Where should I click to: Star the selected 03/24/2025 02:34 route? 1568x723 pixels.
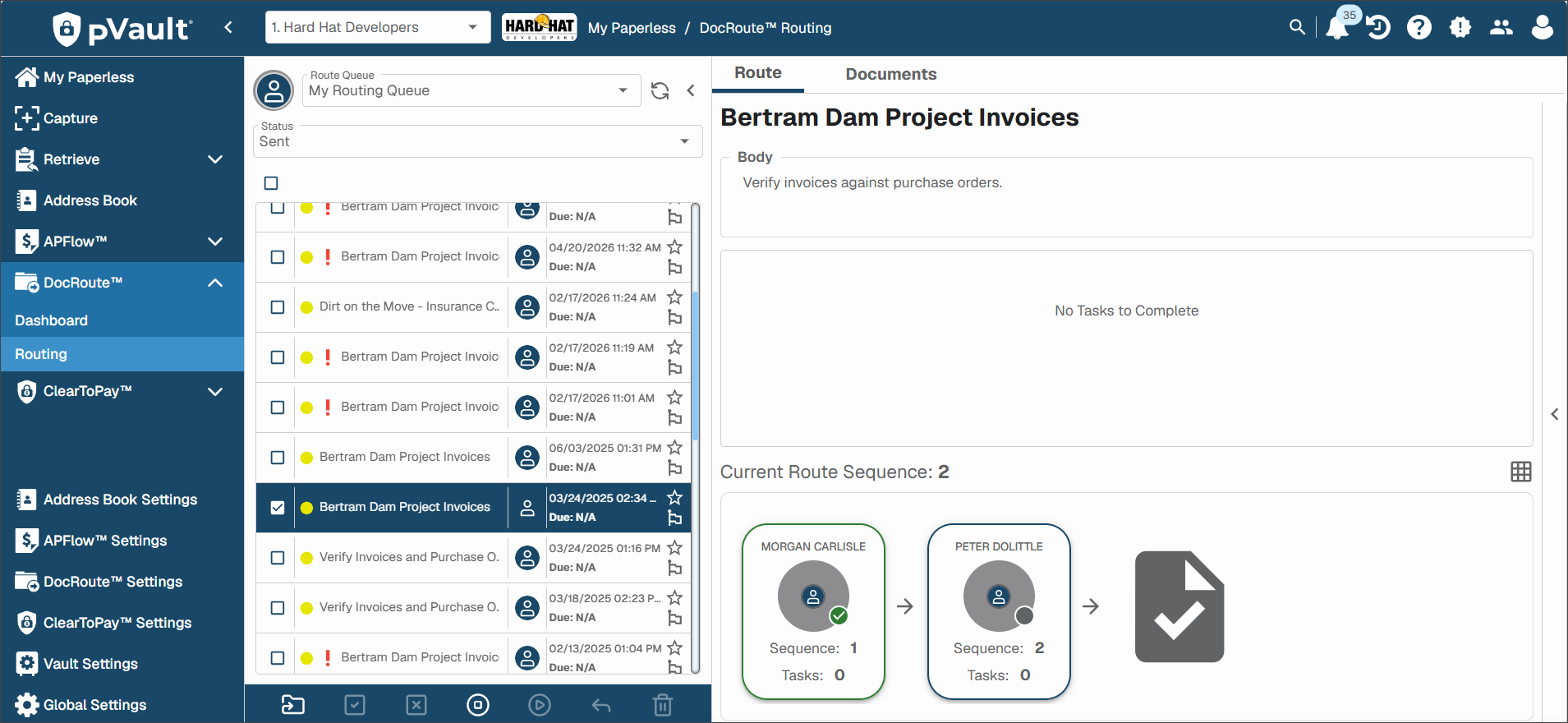click(675, 497)
